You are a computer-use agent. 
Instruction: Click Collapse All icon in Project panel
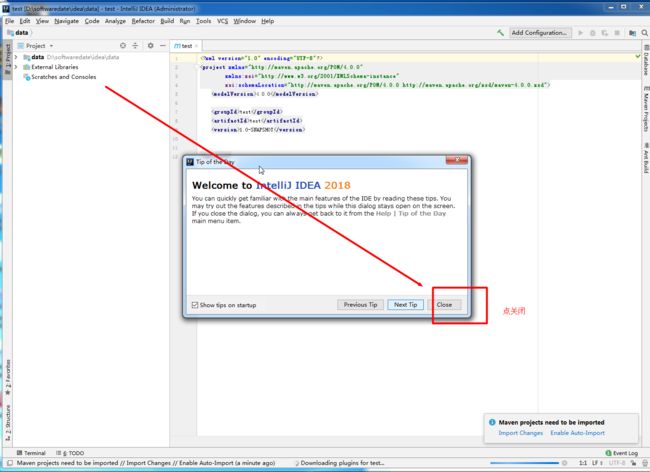click(135, 46)
